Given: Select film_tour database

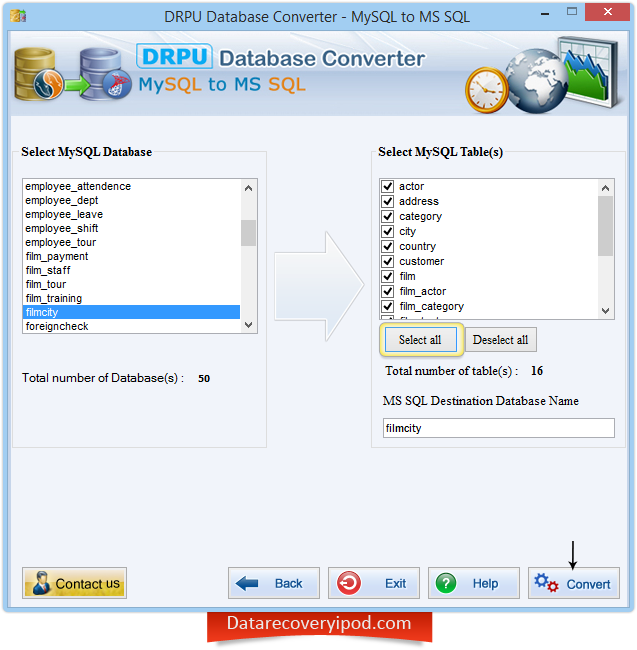Looking at the screenshot, I should tap(132, 284).
